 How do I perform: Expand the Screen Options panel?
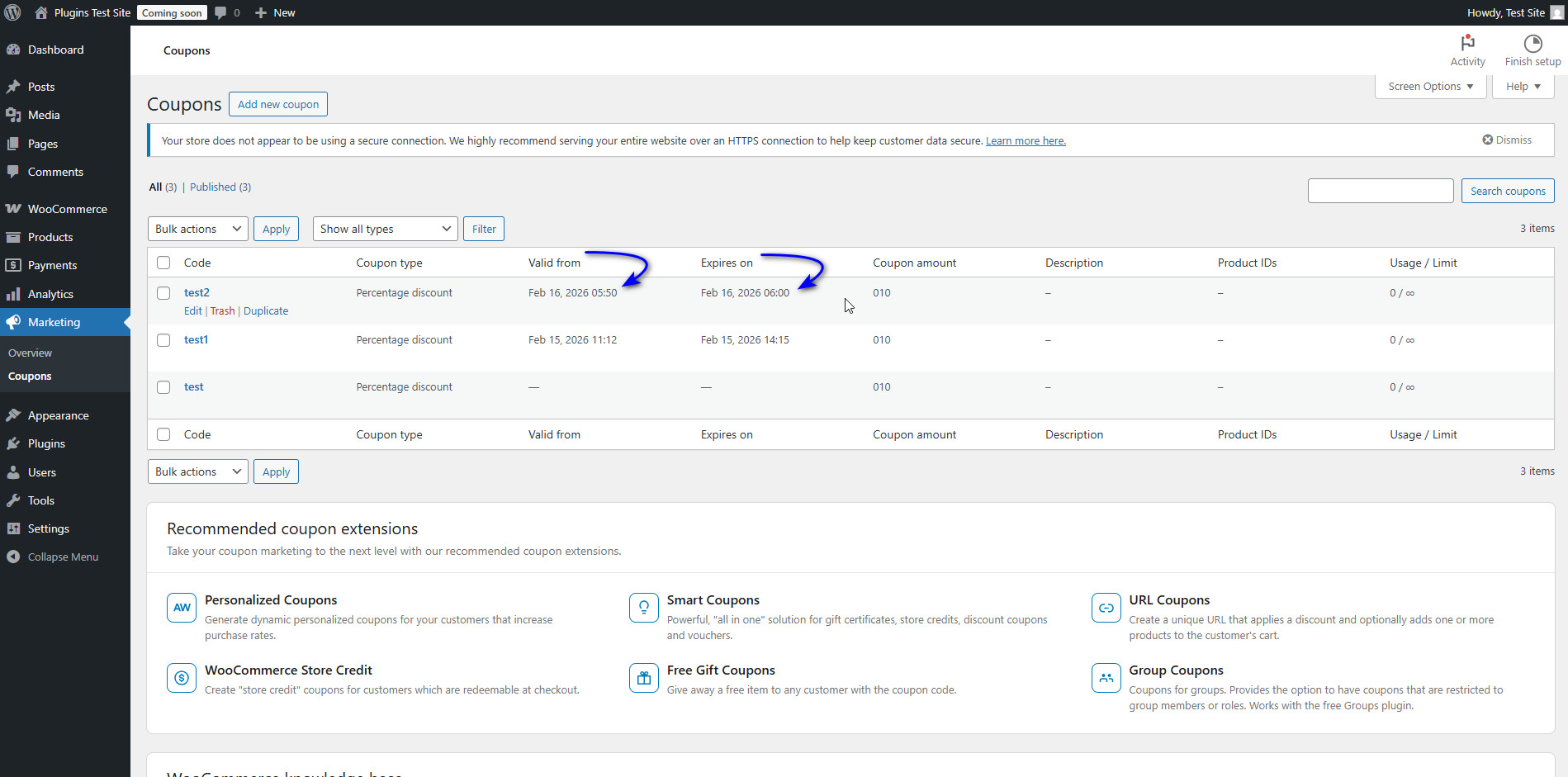coord(1430,87)
